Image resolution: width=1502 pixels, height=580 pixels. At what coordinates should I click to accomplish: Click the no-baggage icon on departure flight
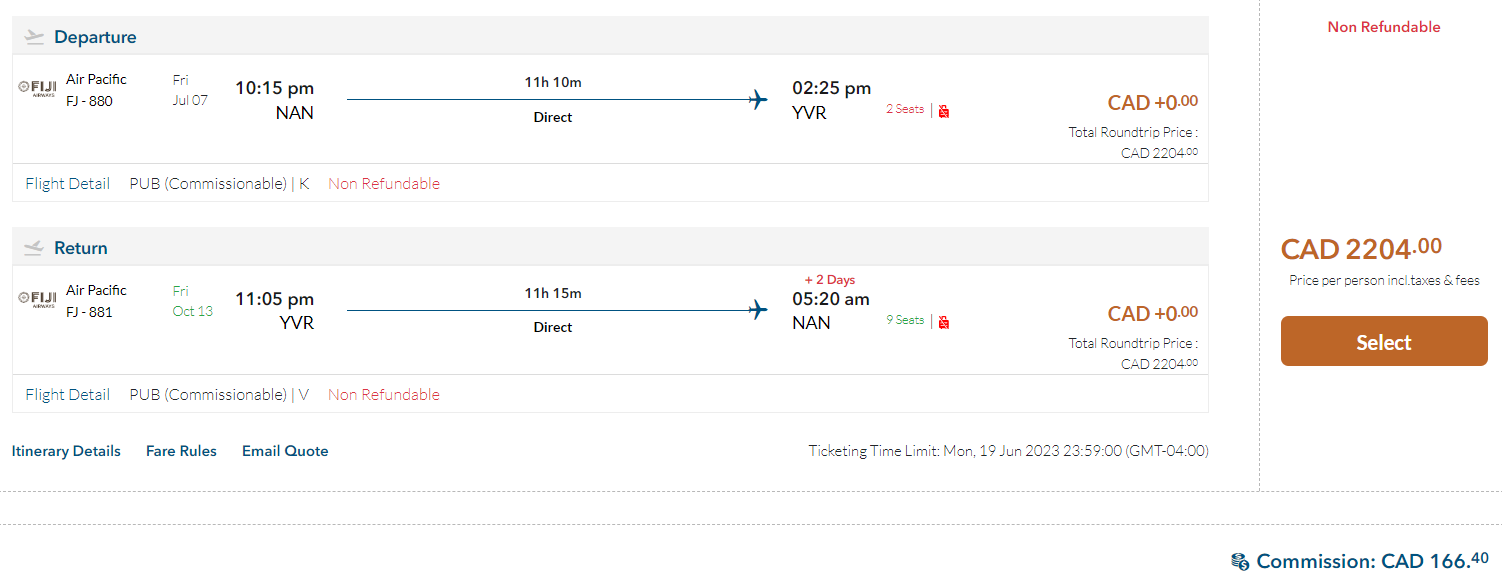coord(943,111)
